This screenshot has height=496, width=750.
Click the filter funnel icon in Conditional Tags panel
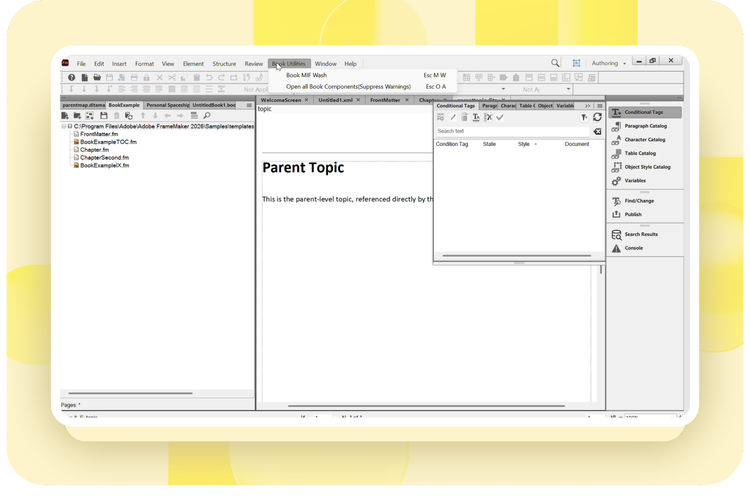pyautogui.click(x=584, y=117)
